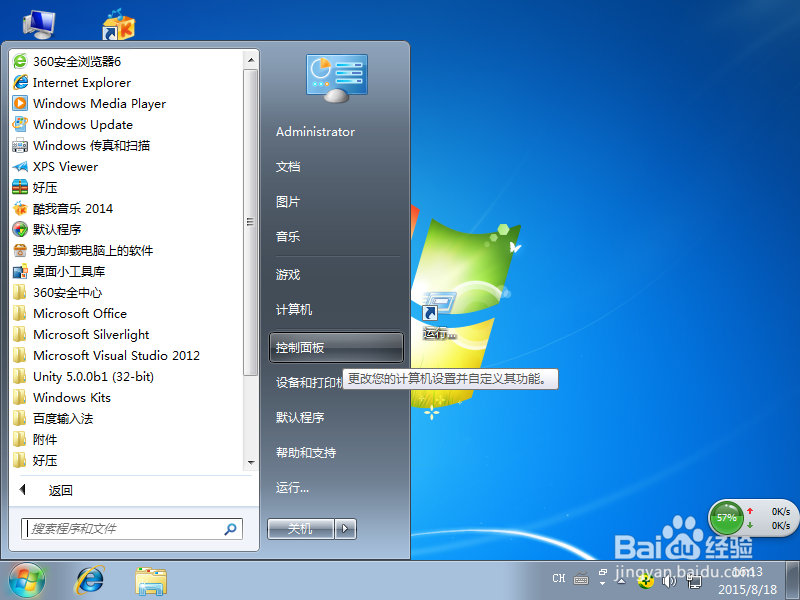This screenshot has height=600, width=800.
Task: Click the 关机 shutdown button
Action: click(301, 529)
